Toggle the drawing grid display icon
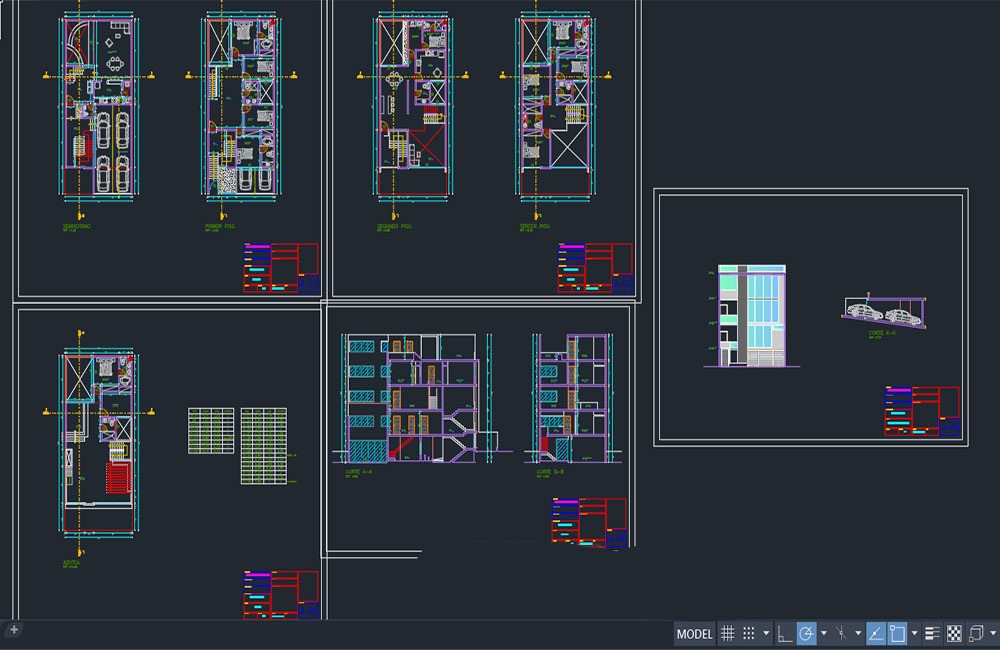The height and width of the screenshot is (650, 1000). point(727,633)
